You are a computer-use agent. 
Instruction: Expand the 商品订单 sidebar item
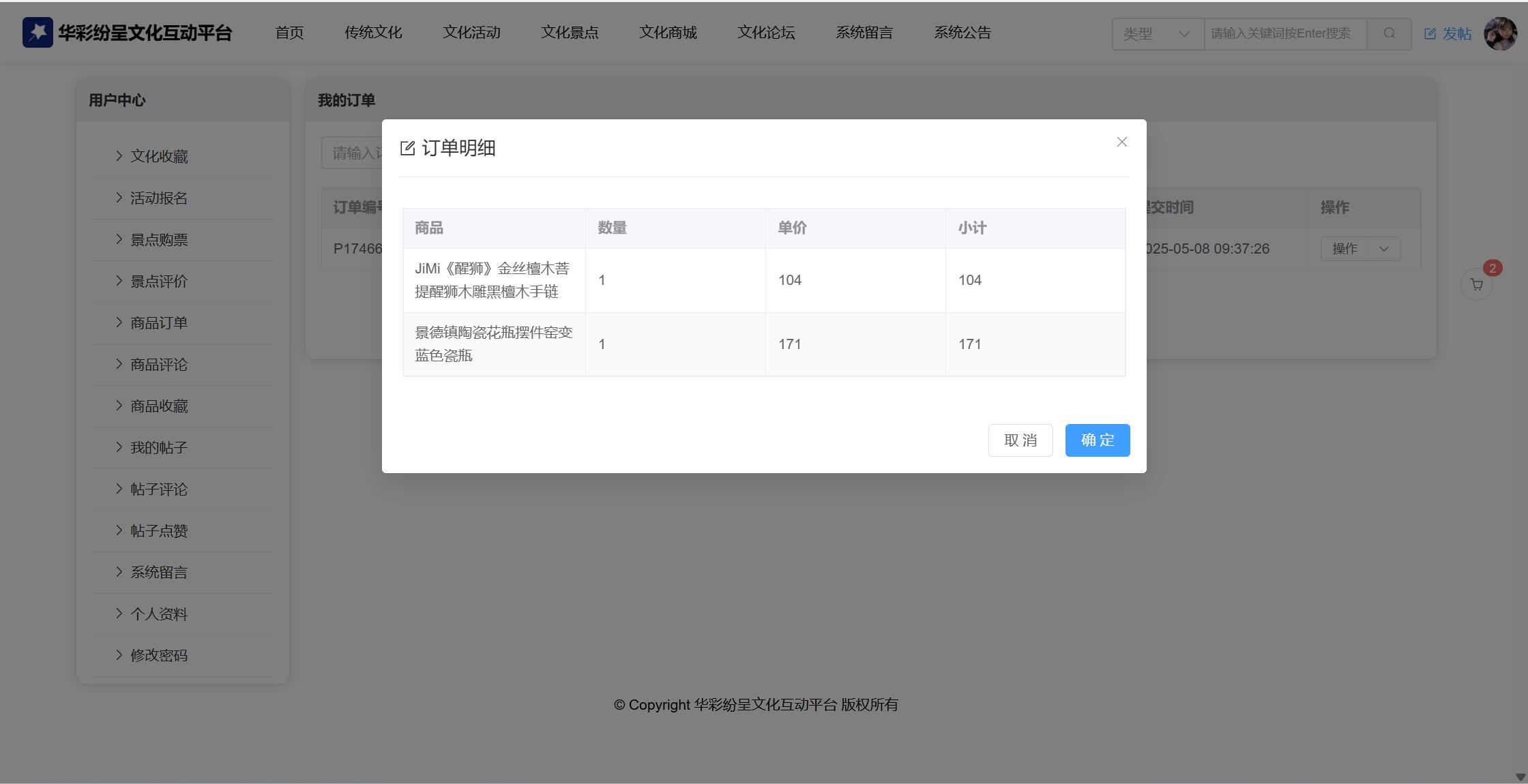(x=158, y=323)
